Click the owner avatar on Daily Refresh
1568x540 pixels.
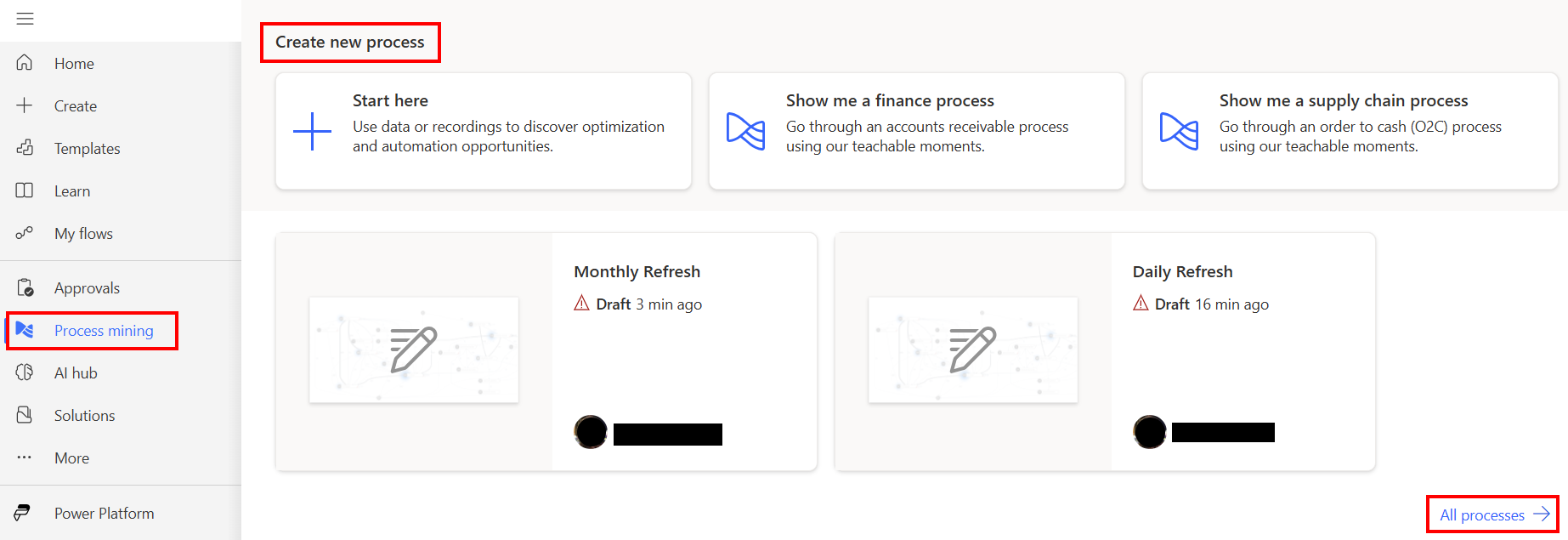point(1150,432)
